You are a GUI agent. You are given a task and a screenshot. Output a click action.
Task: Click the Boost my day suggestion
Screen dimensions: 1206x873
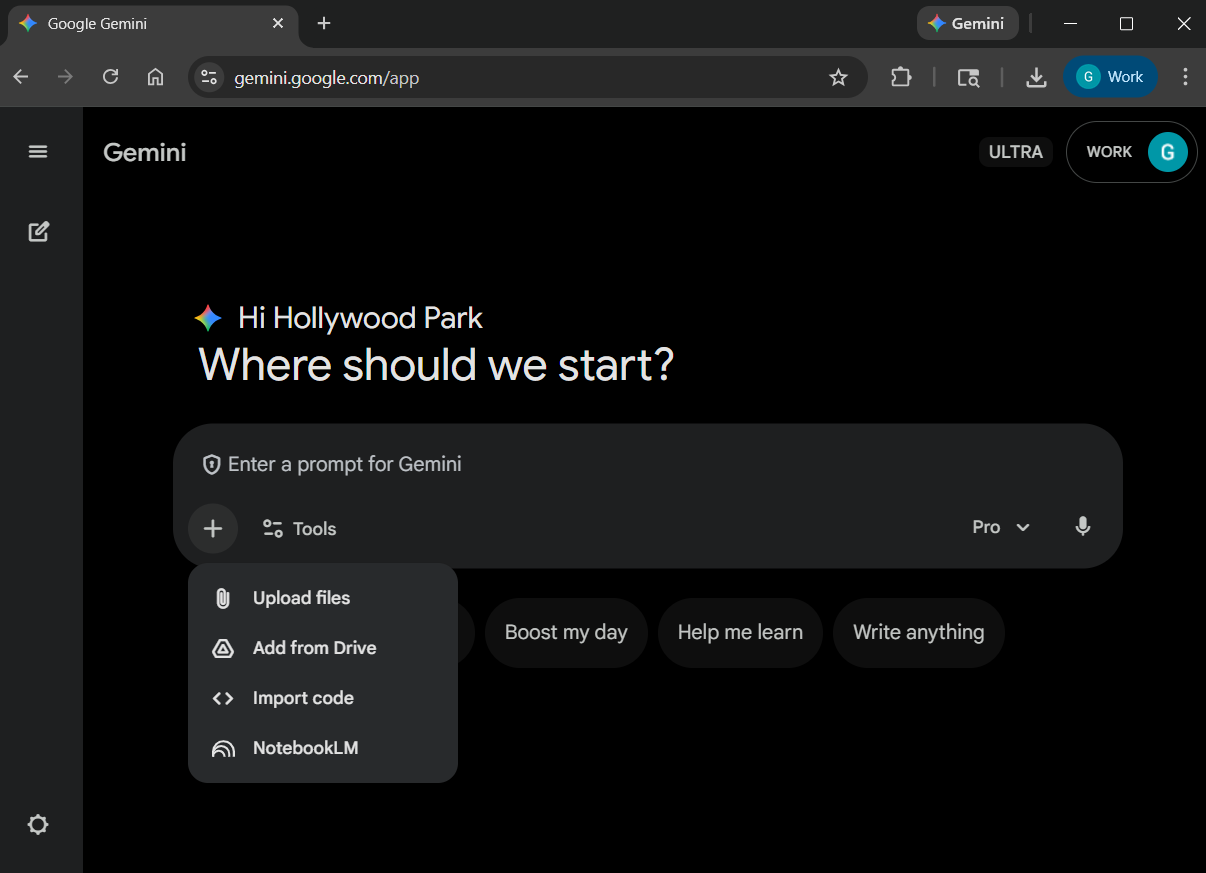coord(566,632)
